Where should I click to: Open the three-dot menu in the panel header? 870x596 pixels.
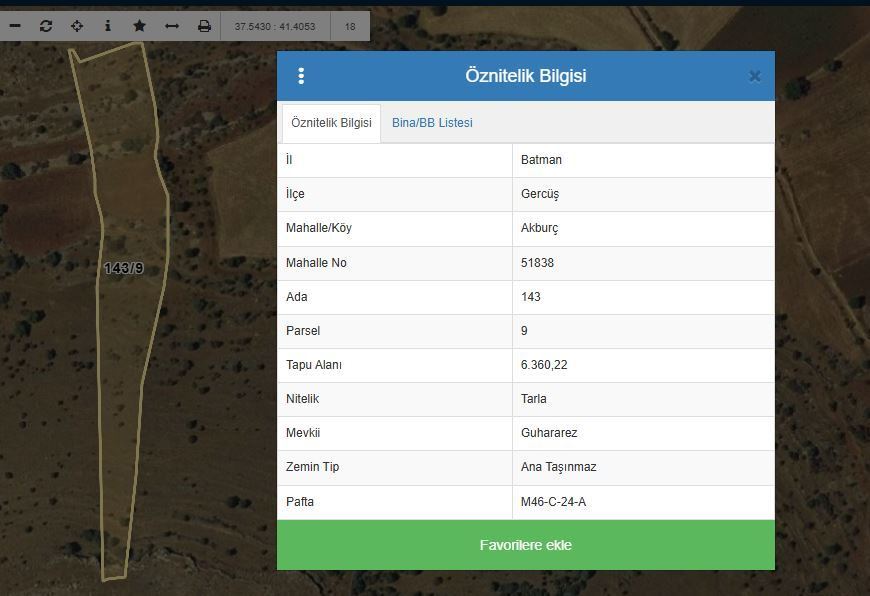coord(301,76)
